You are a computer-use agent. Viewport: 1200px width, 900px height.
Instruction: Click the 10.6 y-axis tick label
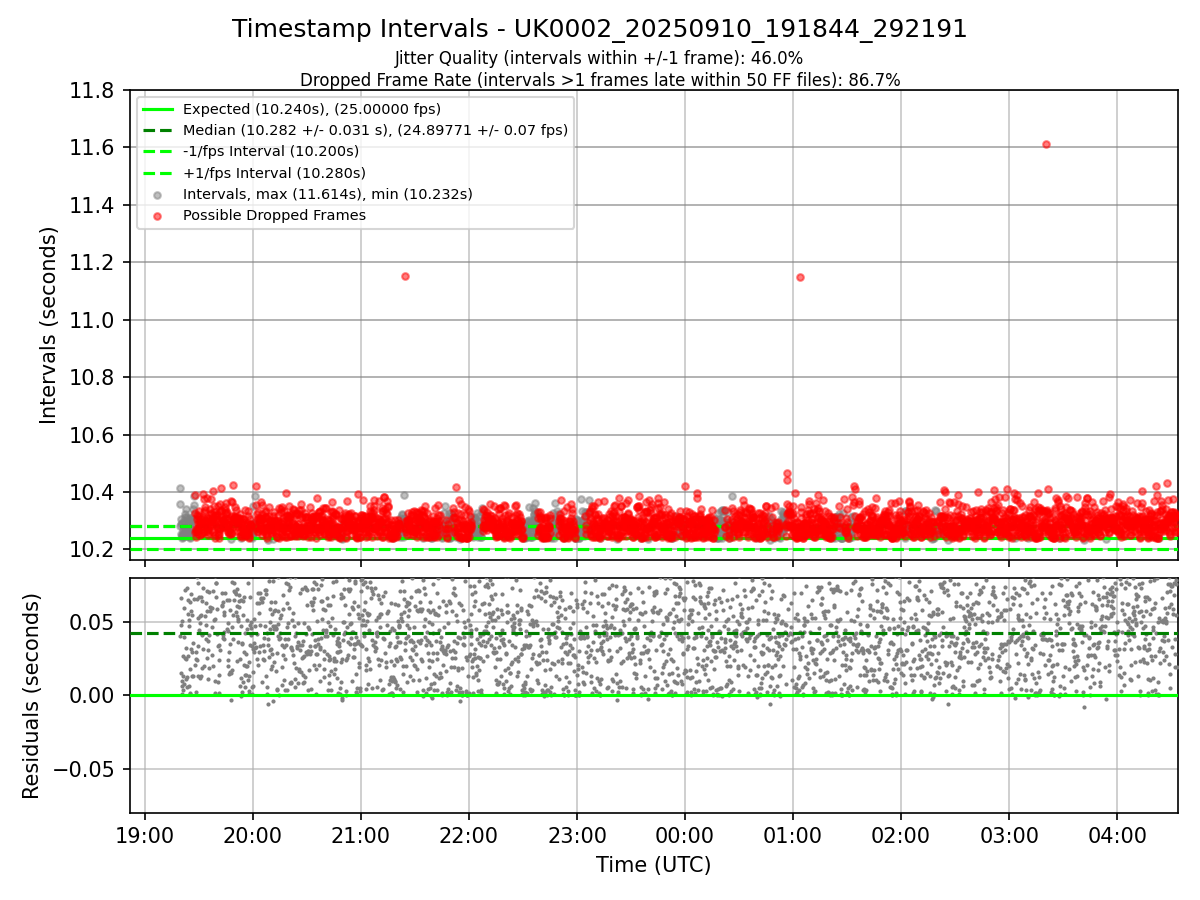pyautogui.click(x=94, y=436)
